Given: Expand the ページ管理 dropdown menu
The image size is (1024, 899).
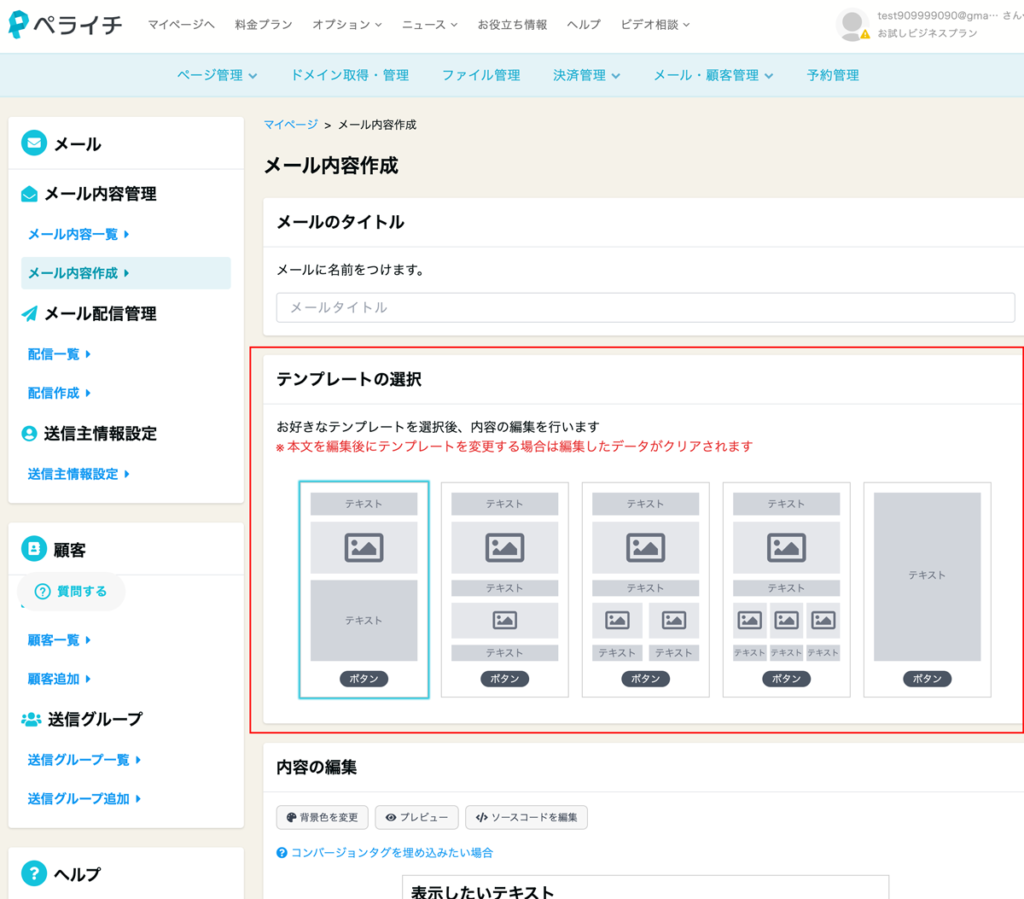Looking at the screenshot, I should (217, 75).
